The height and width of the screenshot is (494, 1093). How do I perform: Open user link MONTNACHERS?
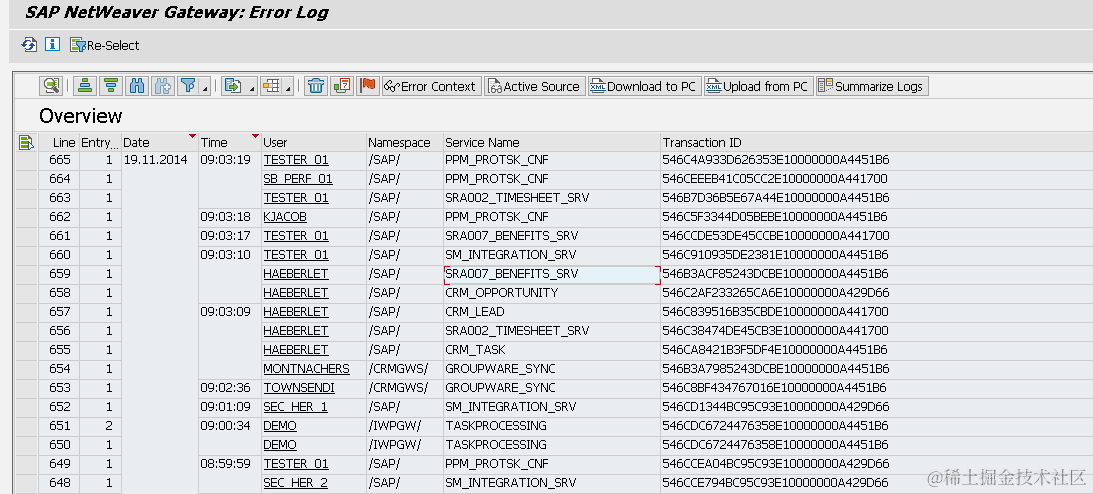[307, 369]
